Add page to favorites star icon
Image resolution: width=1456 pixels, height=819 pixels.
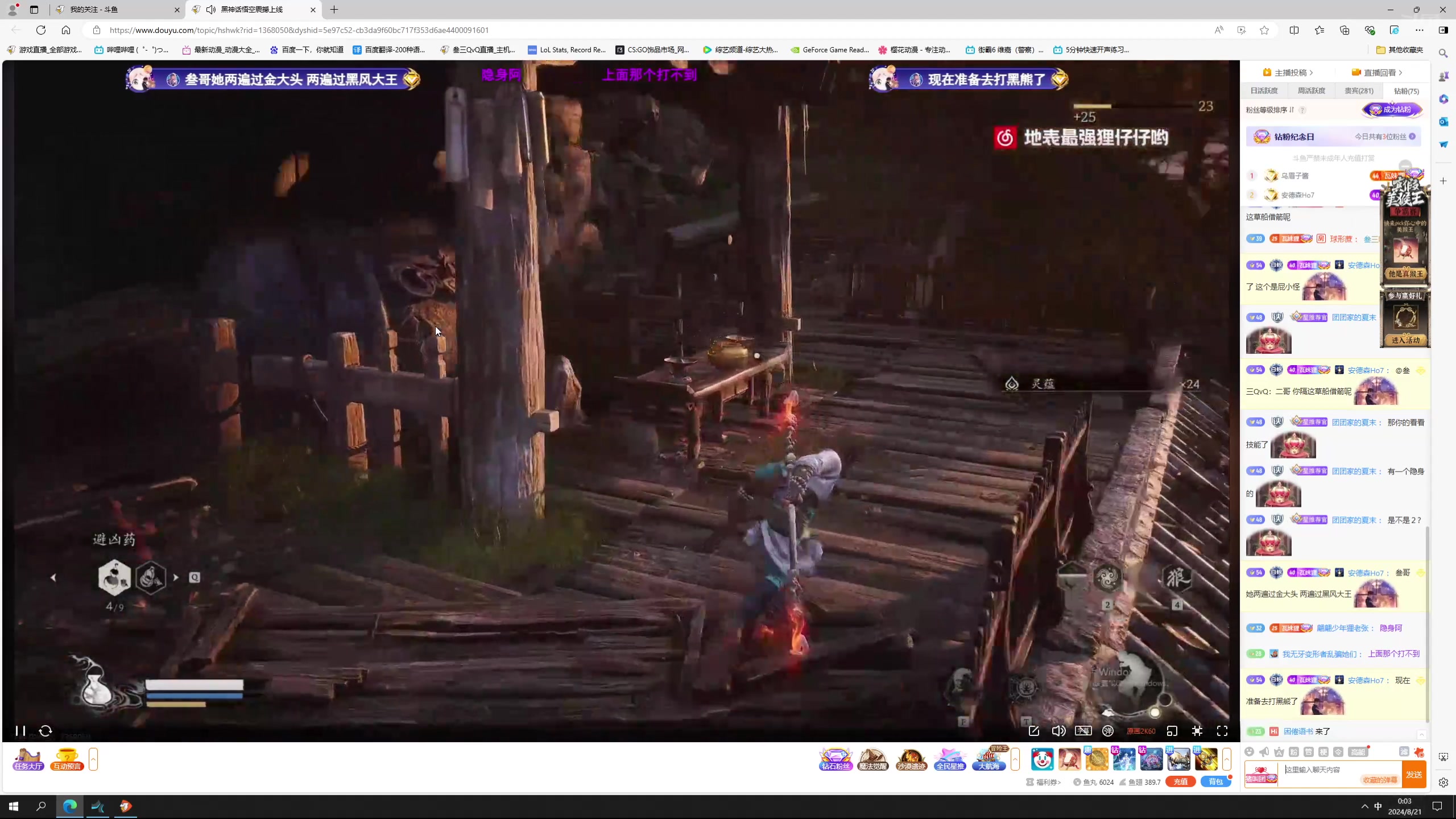(x=1264, y=30)
